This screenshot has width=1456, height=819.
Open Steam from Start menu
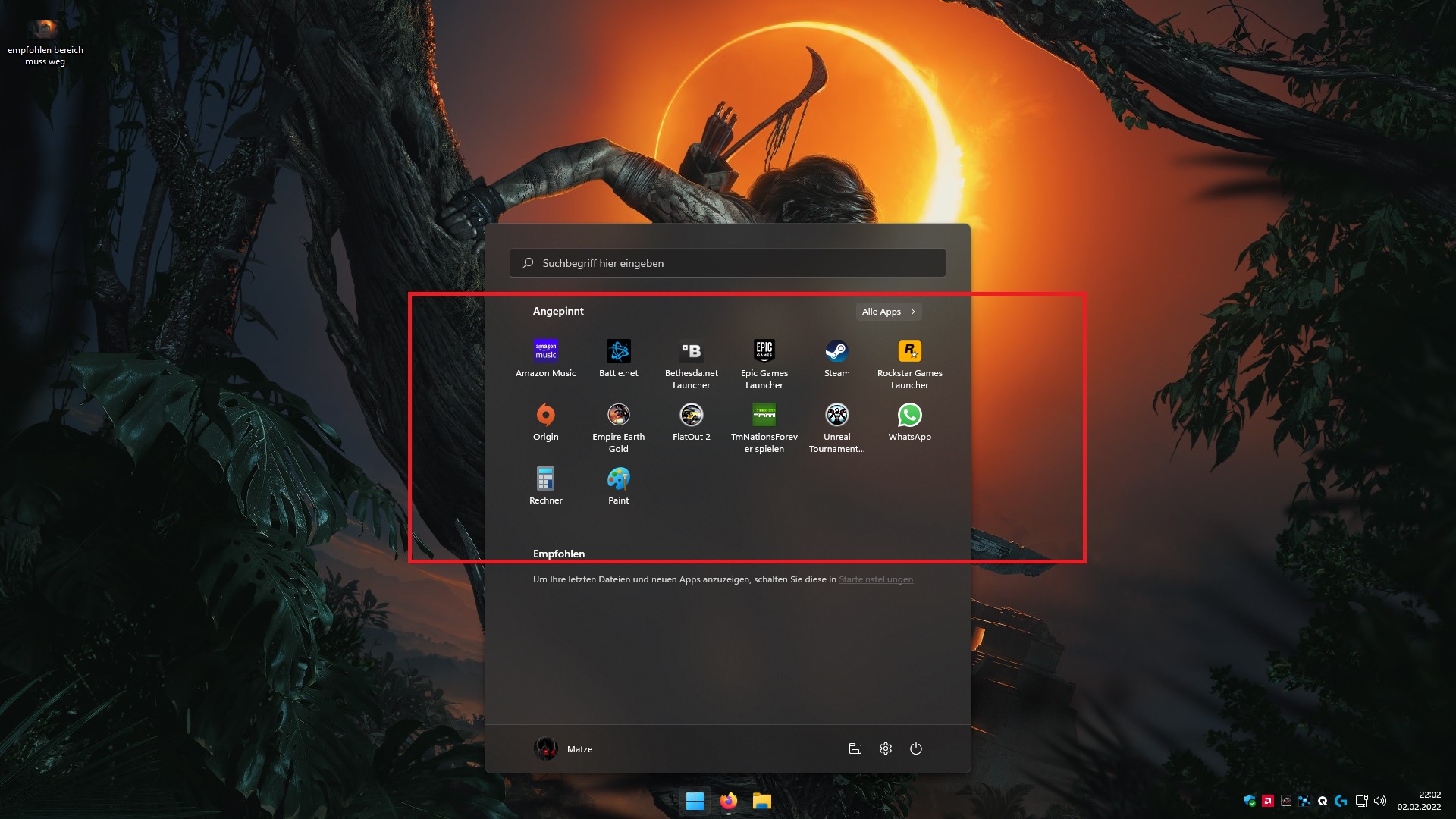[x=836, y=358]
